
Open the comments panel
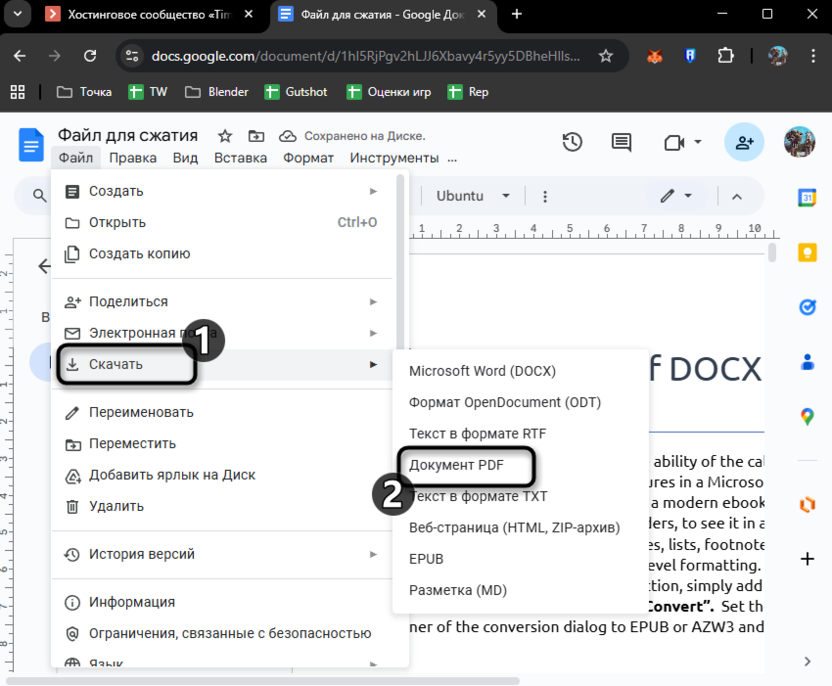point(621,142)
